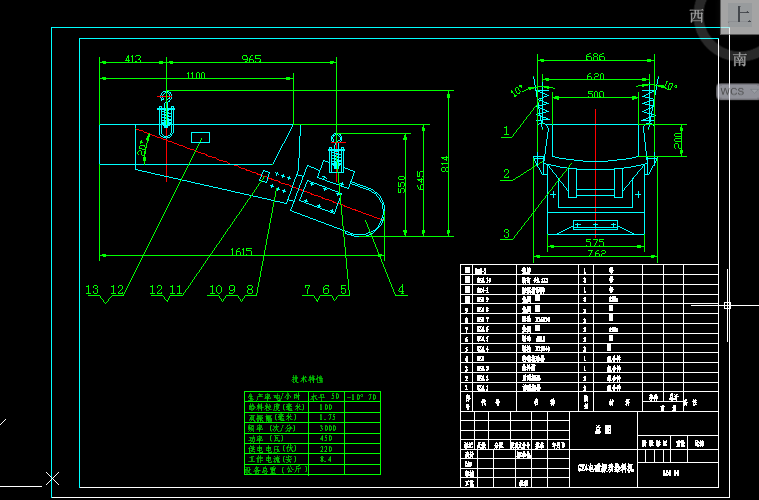The height and width of the screenshot is (500, 759).
Task: Select the 生产率 吨/小时 table cell
Action: tap(276, 396)
